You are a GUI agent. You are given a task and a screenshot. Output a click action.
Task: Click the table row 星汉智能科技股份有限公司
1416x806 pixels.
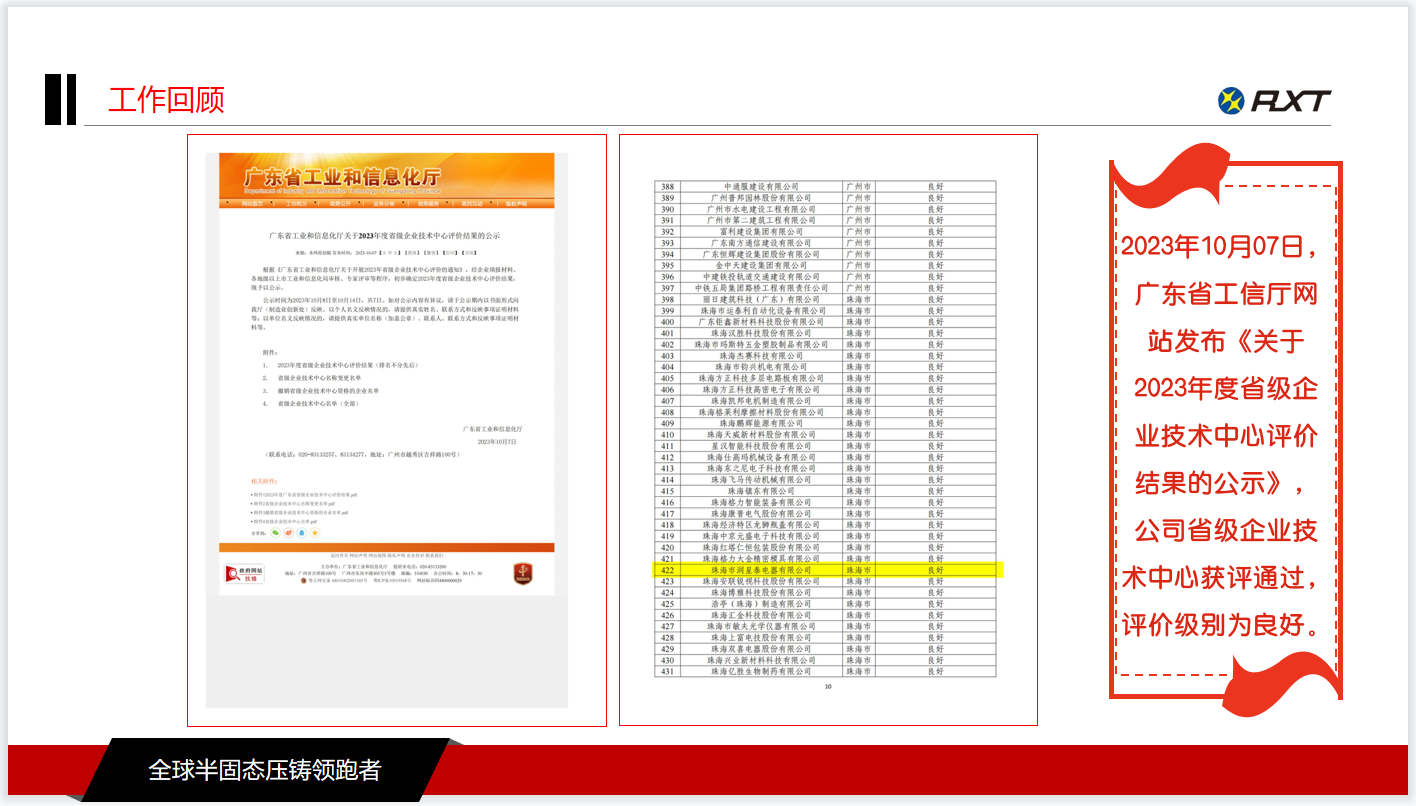point(825,446)
